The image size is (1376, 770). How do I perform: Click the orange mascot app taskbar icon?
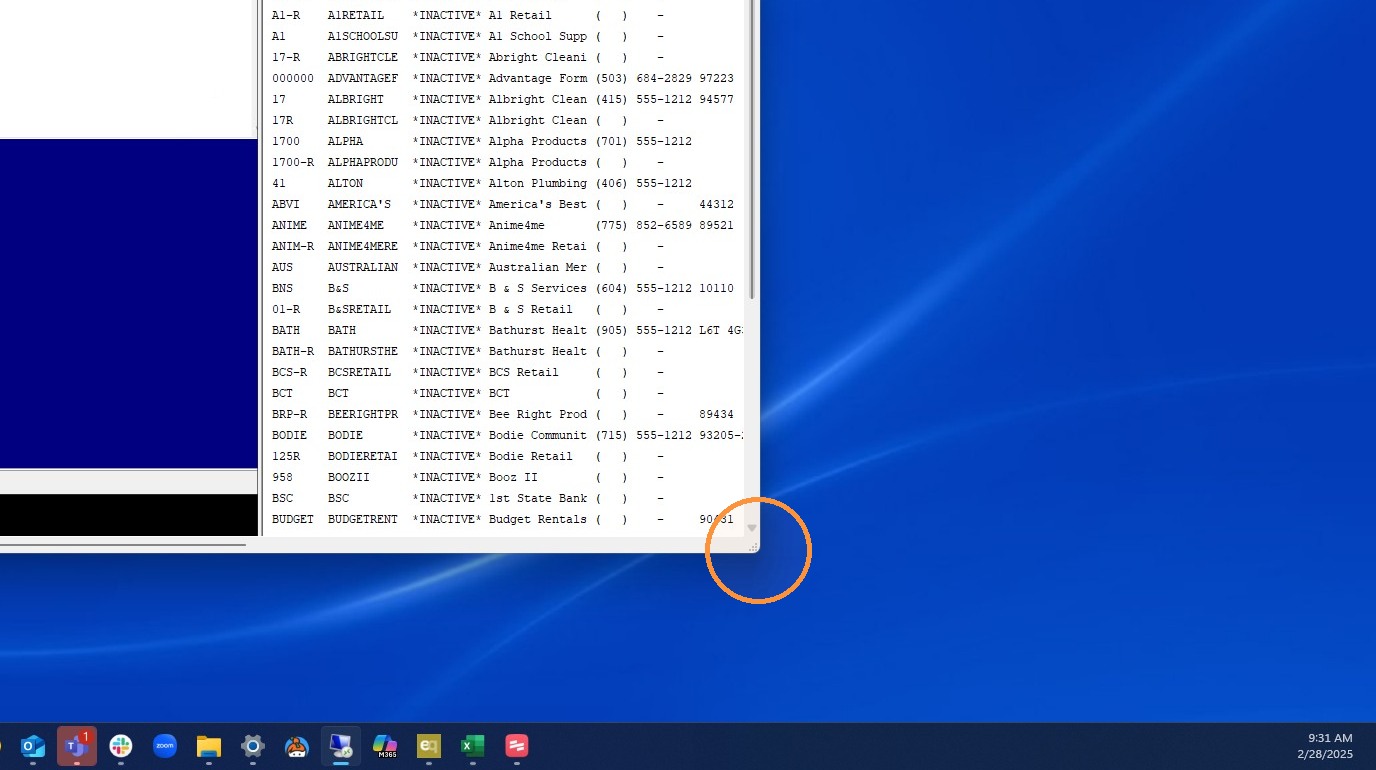[297, 746]
